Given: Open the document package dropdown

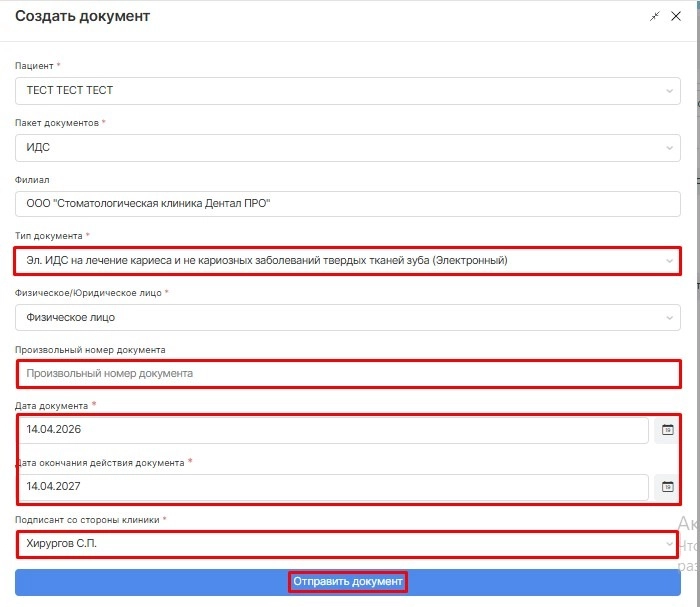Looking at the screenshot, I should pyautogui.click(x=669, y=148).
